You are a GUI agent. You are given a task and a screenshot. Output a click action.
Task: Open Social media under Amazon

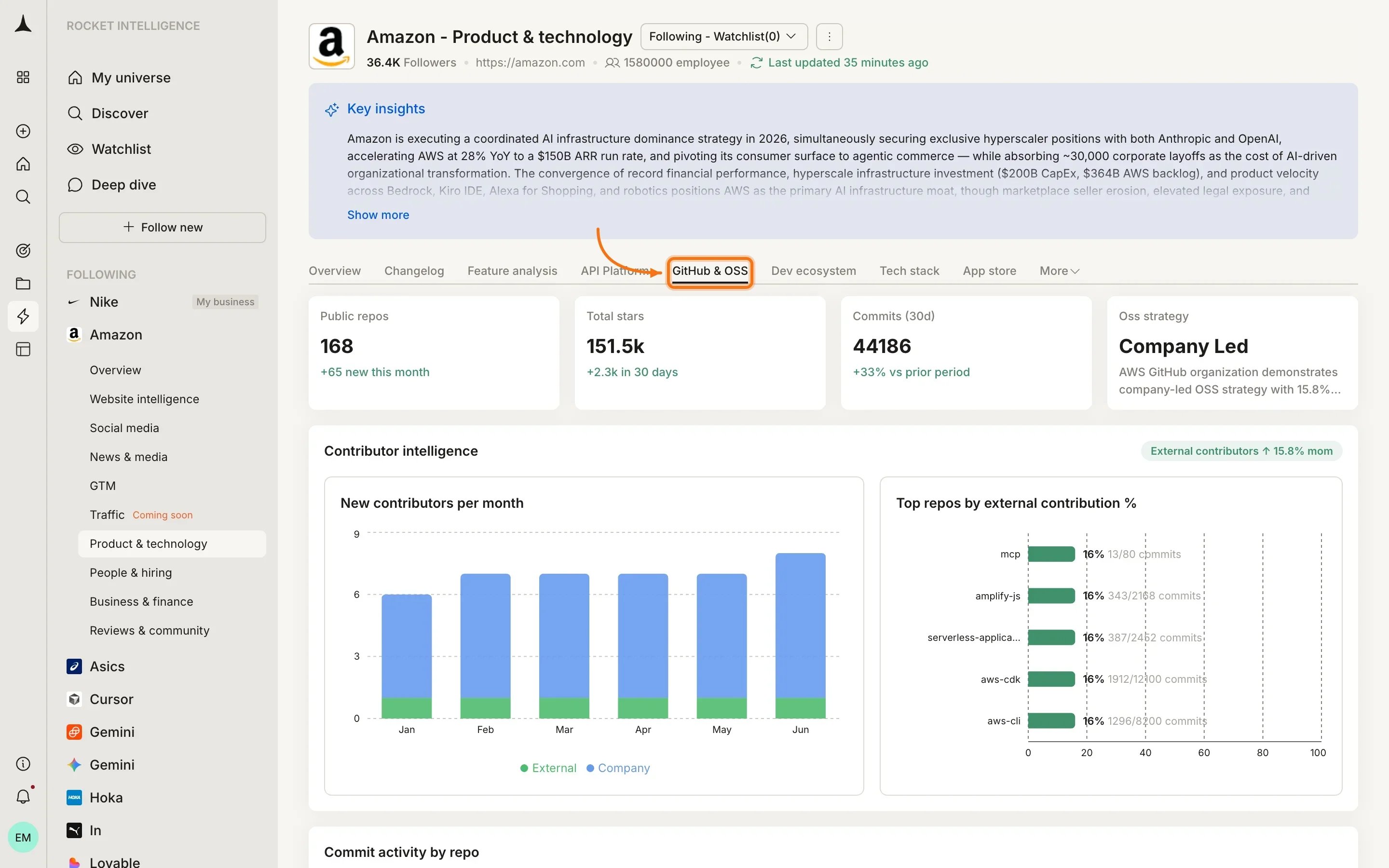tap(124, 428)
